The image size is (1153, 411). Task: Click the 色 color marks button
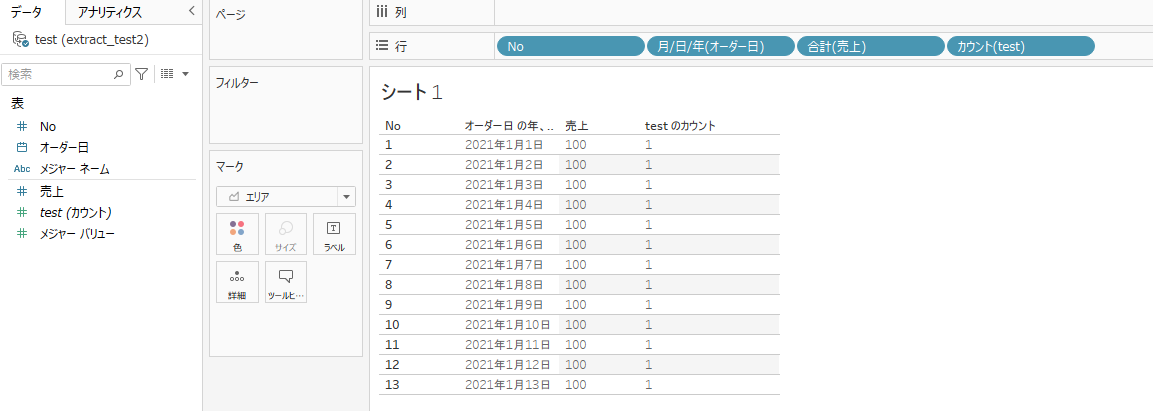[x=237, y=235]
